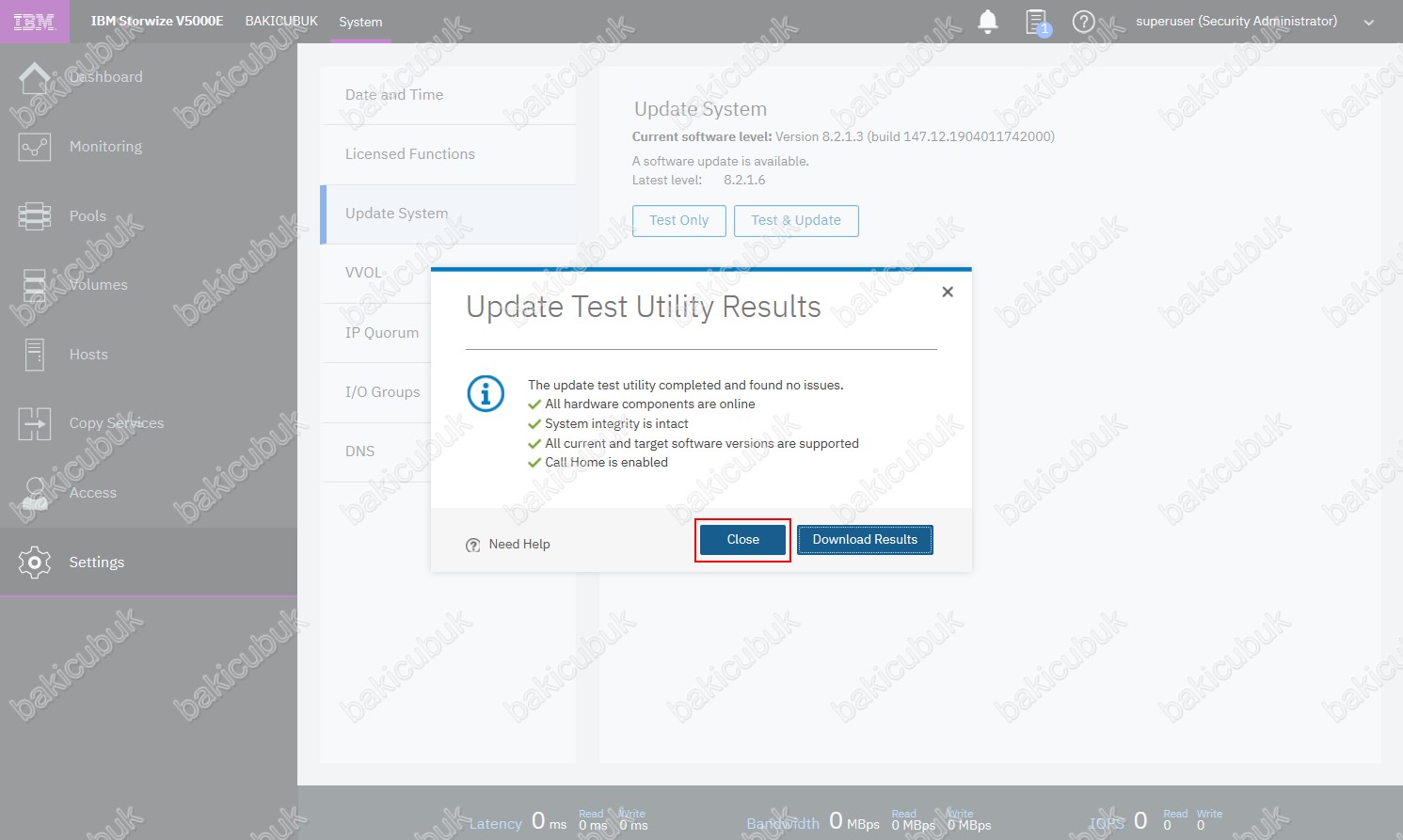Click the Copy Services icon
Screen dimensions: 1403x840
tap(35, 423)
